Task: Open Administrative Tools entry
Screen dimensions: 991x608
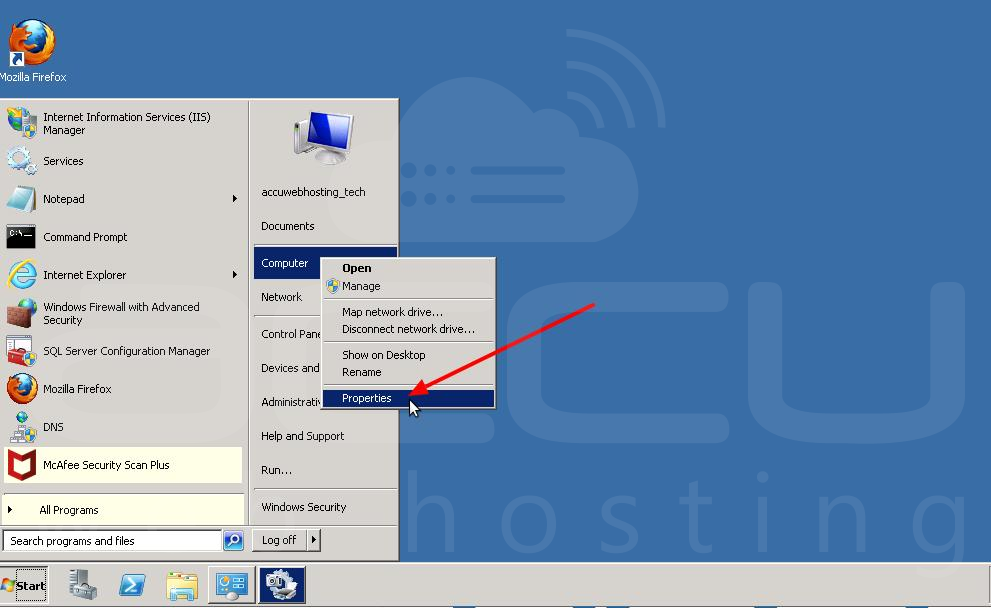Action: coord(290,402)
